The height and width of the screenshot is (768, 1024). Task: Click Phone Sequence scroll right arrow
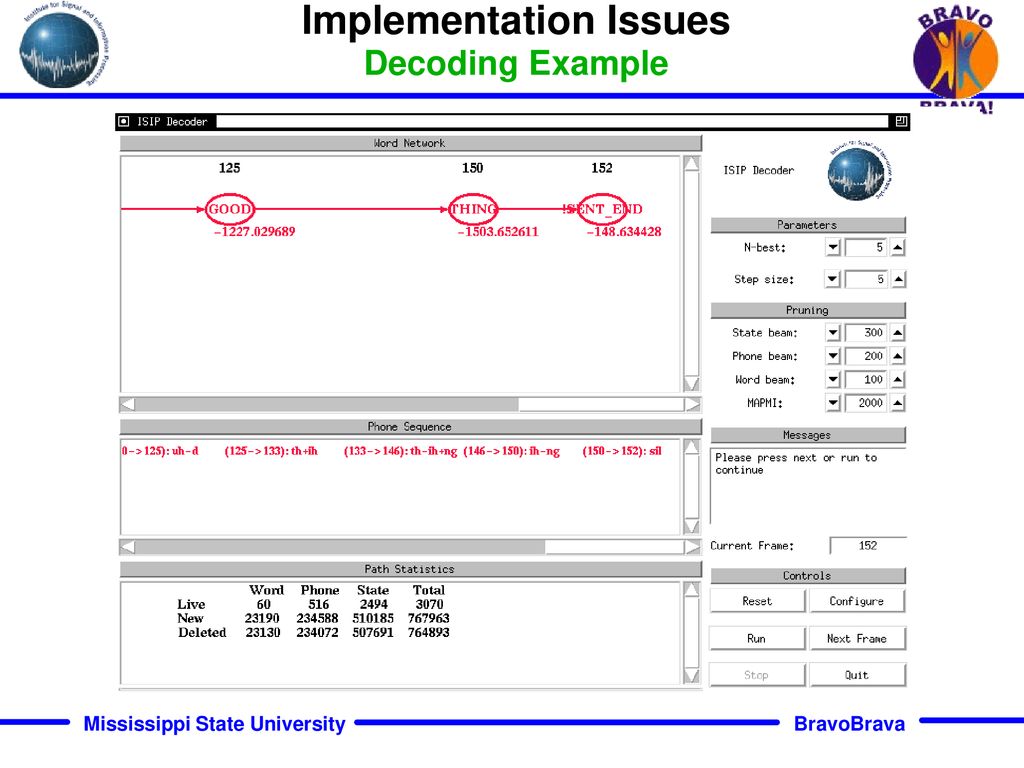[692, 547]
